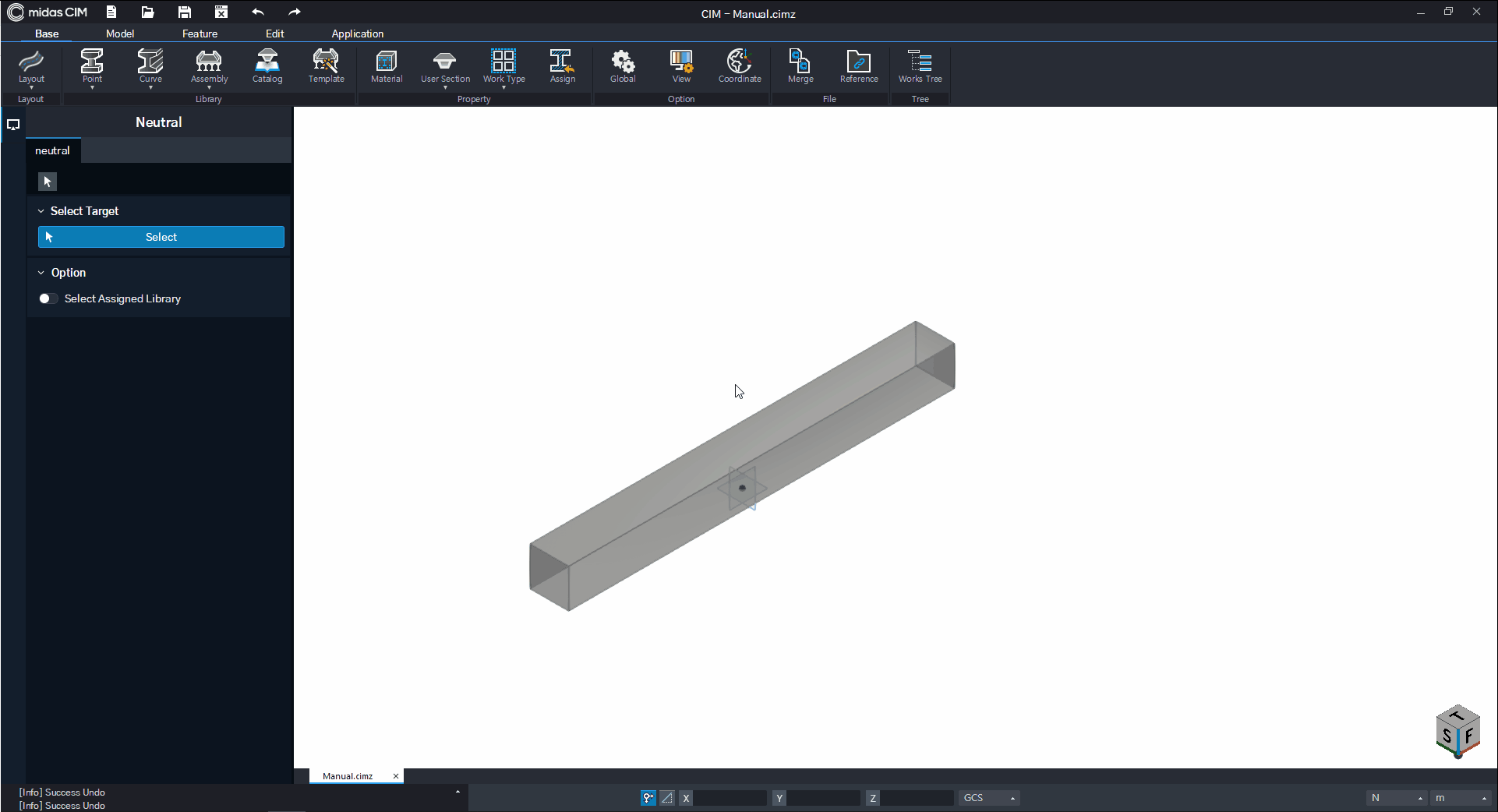Open Coordinate options
Image resolution: width=1498 pixels, height=812 pixels.
[x=740, y=66]
